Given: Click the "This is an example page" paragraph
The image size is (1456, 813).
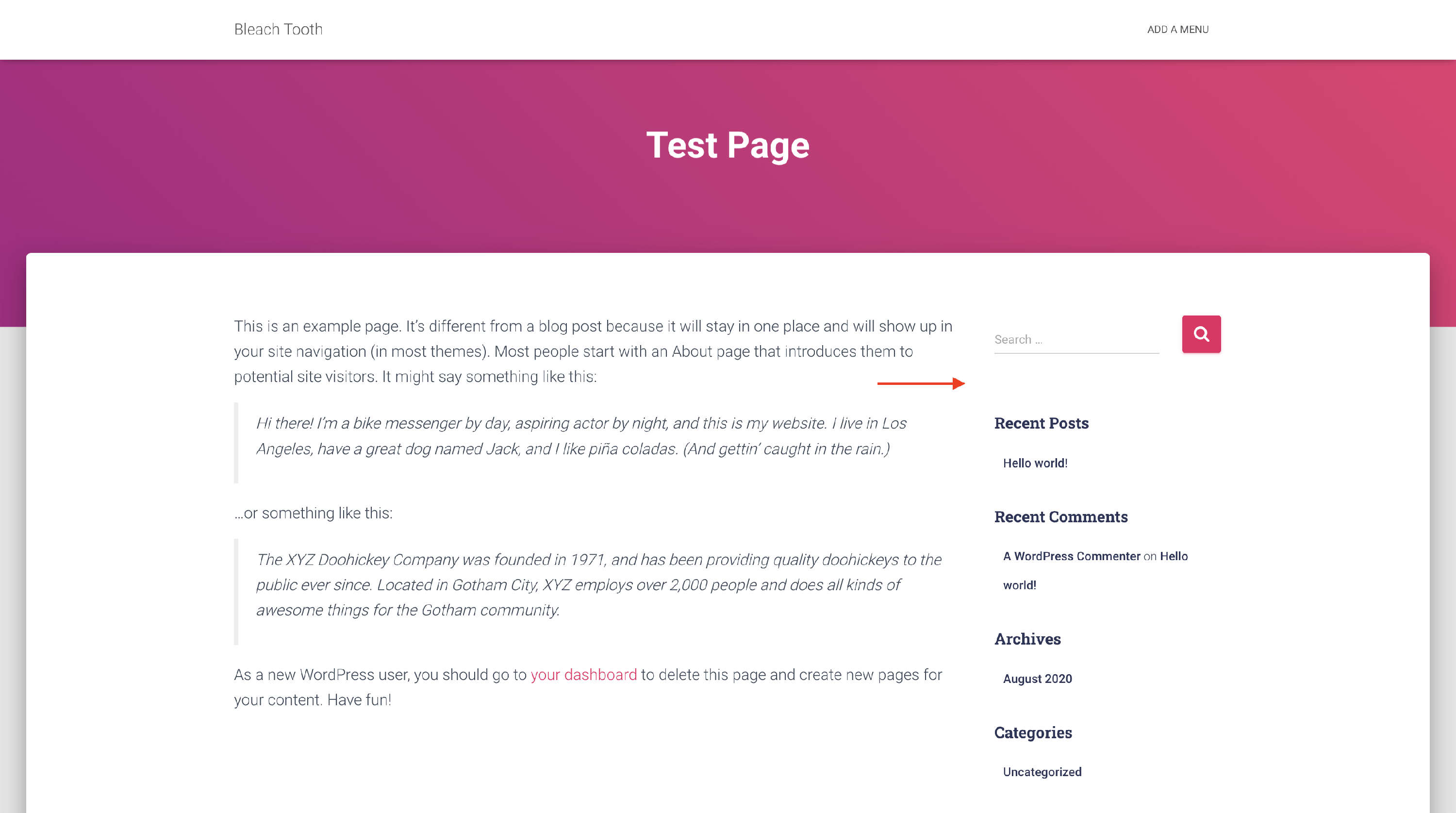Looking at the screenshot, I should click(x=593, y=351).
